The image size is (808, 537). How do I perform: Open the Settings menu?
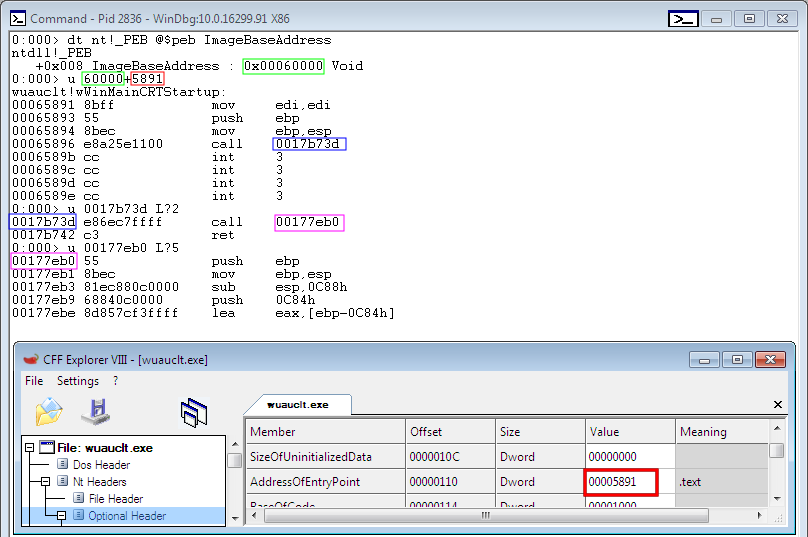pos(78,381)
